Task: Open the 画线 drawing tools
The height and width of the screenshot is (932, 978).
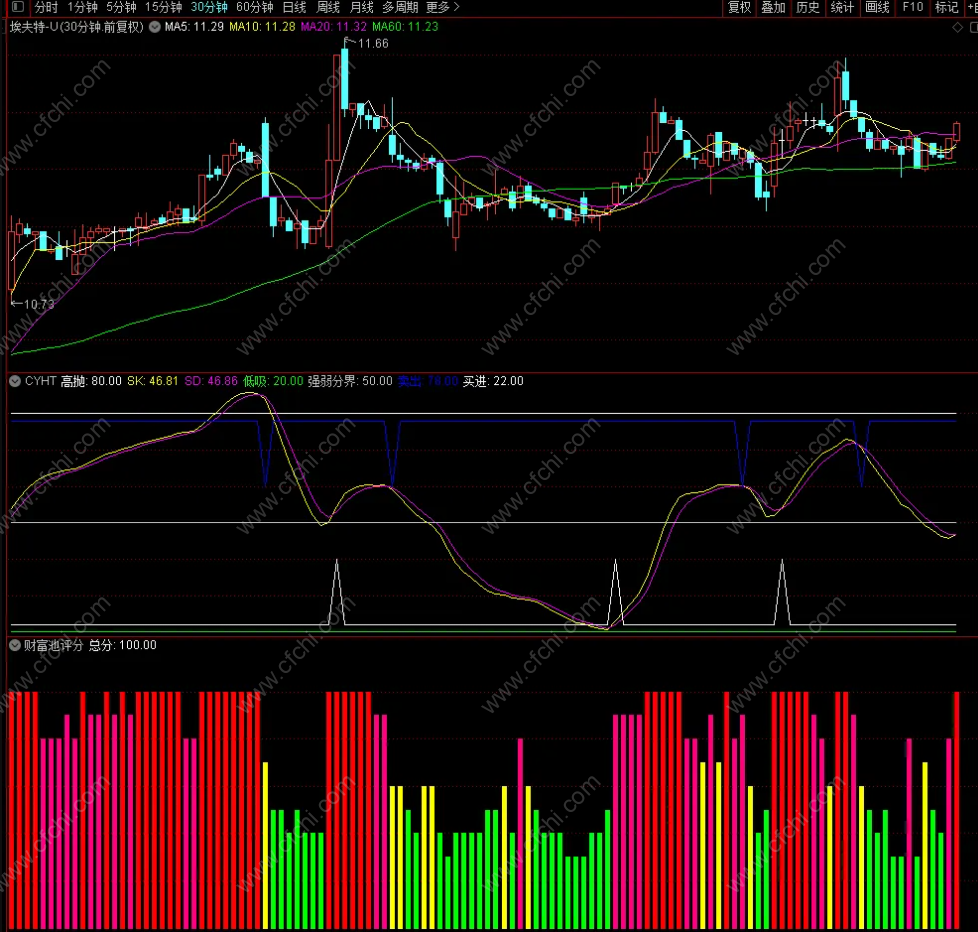Action: pyautogui.click(x=877, y=7)
